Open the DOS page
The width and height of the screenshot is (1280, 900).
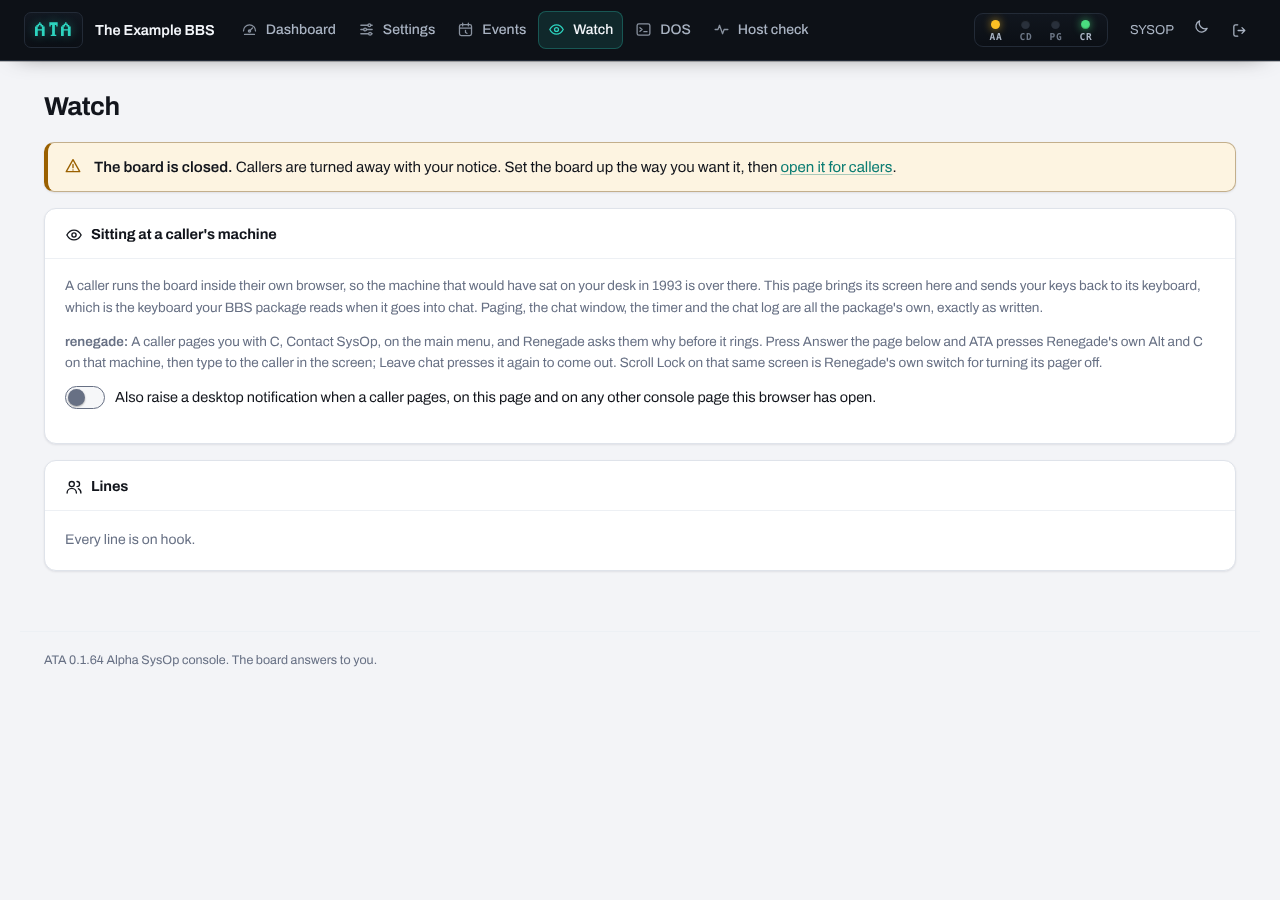tap(663, 30)
